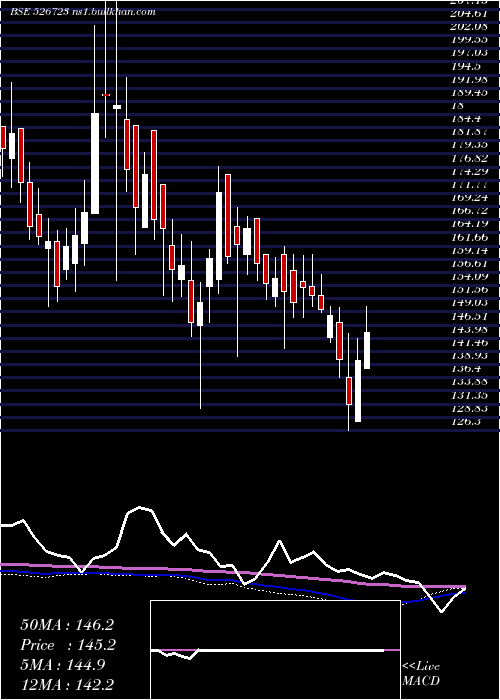Click the 176.82 price axis label
Viewport: 500px width, 700px height.
click(x=468, y=158)
